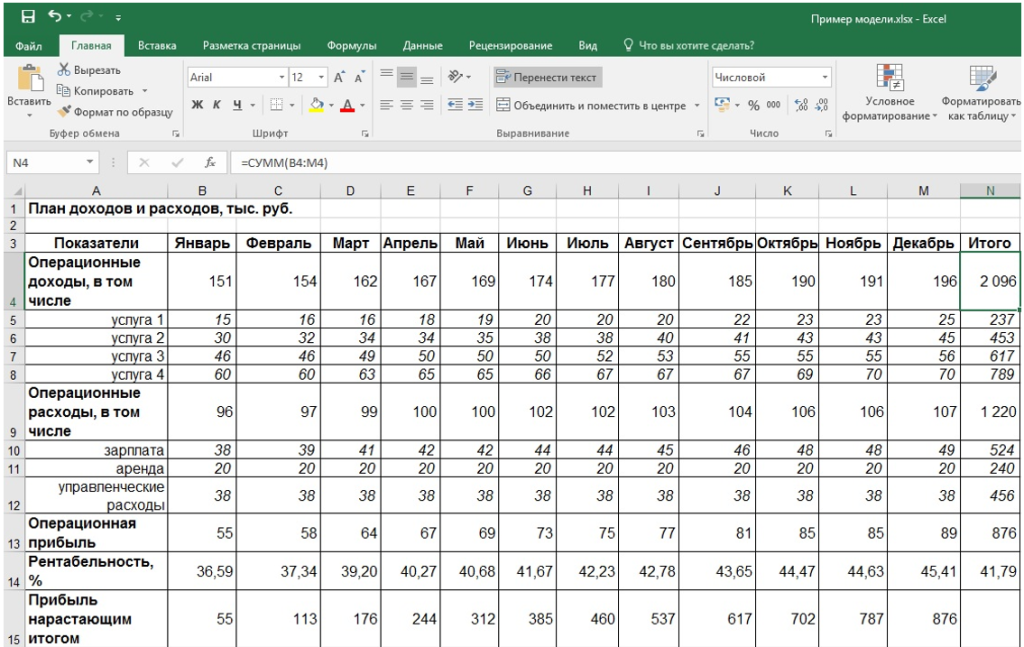Toggle Bold (Ж) formatting
The image size is (1024, 647).
coord(197,105)
